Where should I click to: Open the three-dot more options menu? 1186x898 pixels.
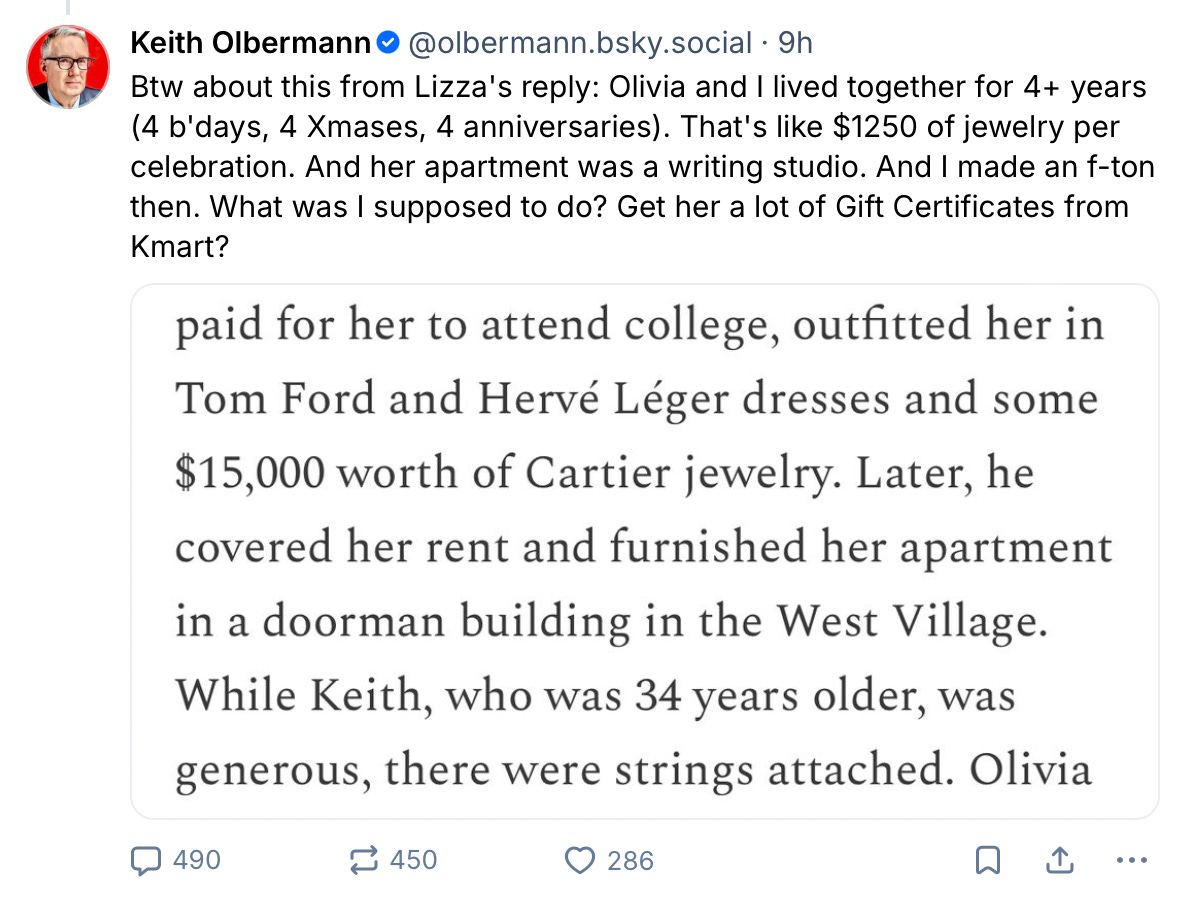pos(1130,859)
